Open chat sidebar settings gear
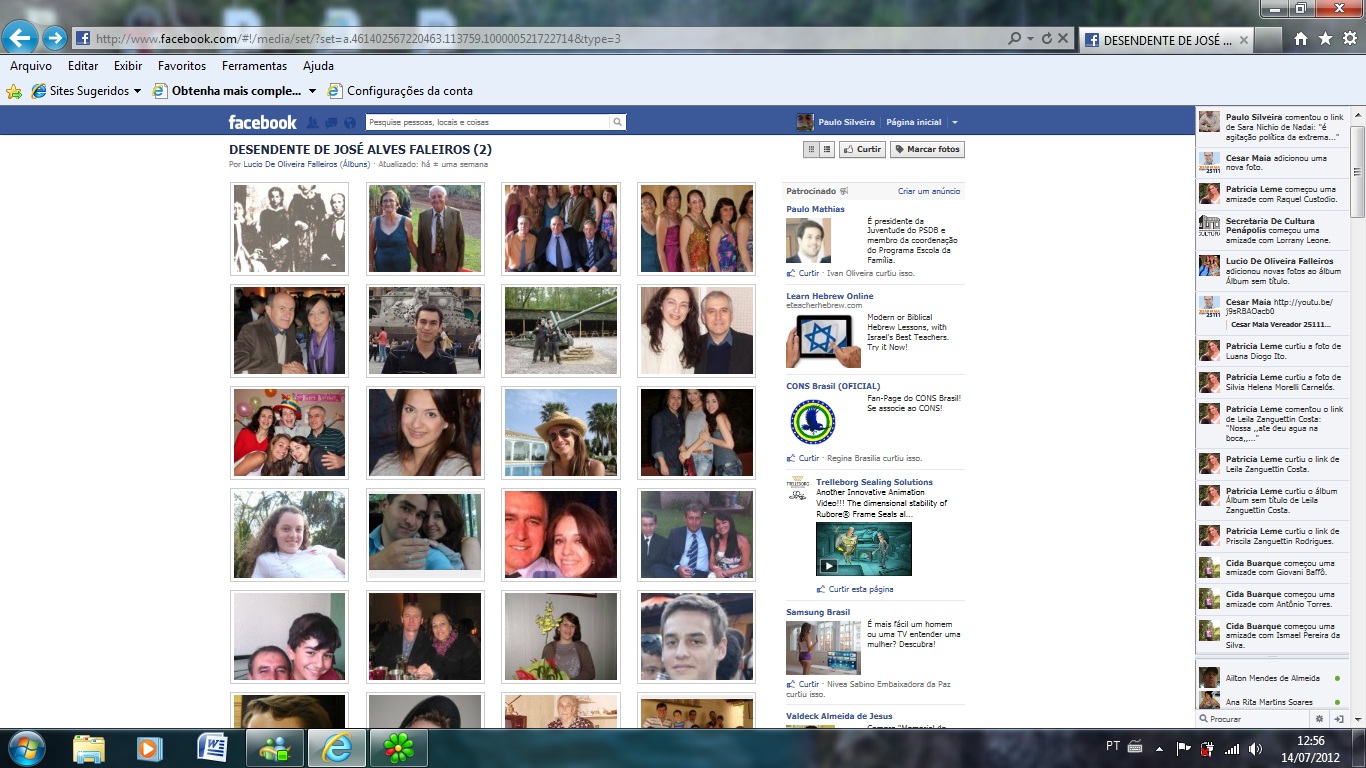 point(1319,718)
